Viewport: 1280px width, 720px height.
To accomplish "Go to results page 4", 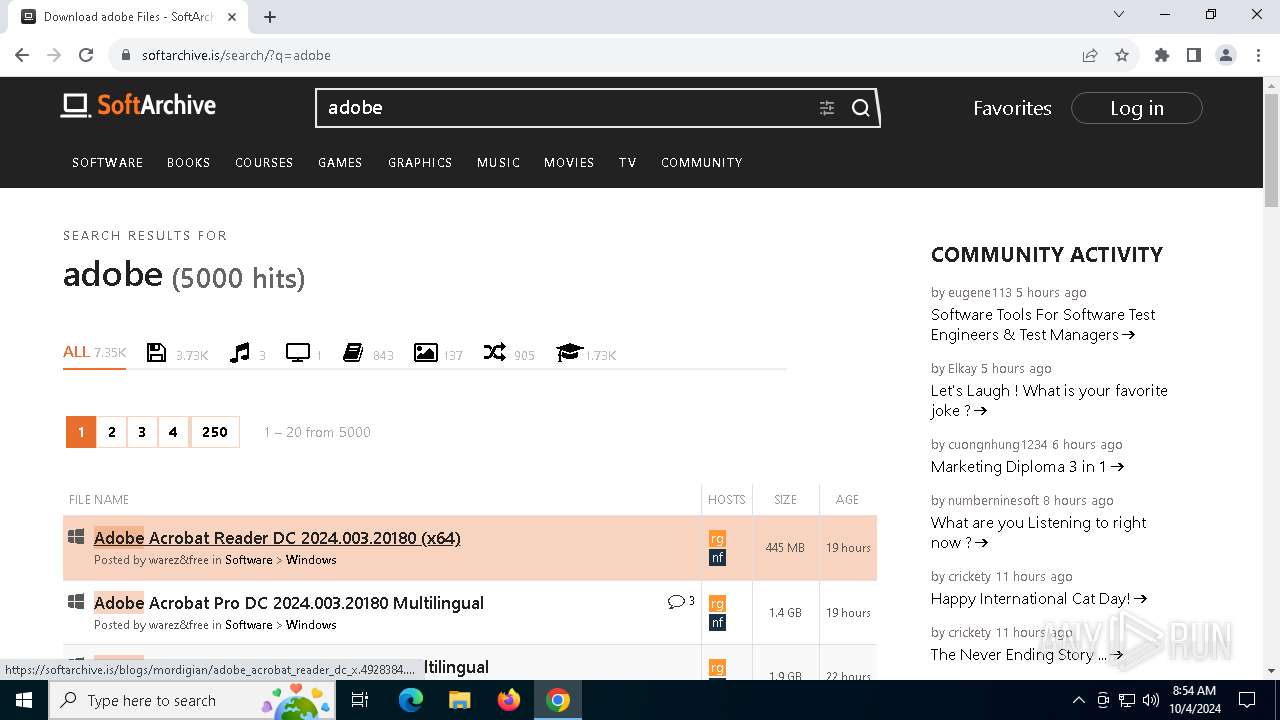I will point(173,432).
